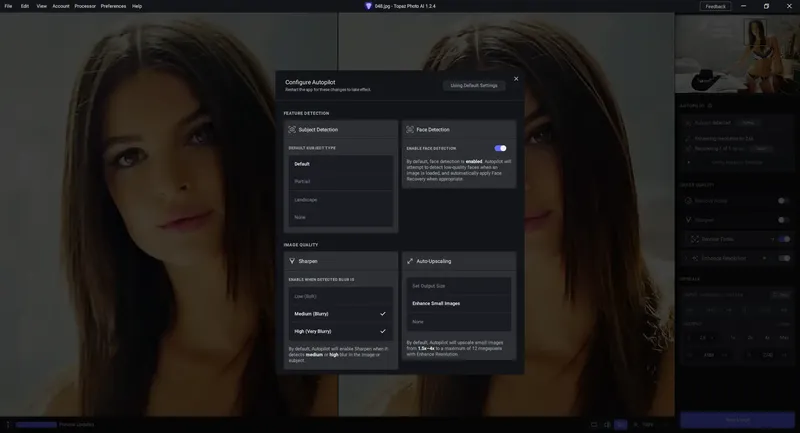Image resolution: width=800 pixels, height=433 pixels.
Task: Click the Auto-Upscaling arrows icon
Action: pyautogui.click(x=410, y=261)
